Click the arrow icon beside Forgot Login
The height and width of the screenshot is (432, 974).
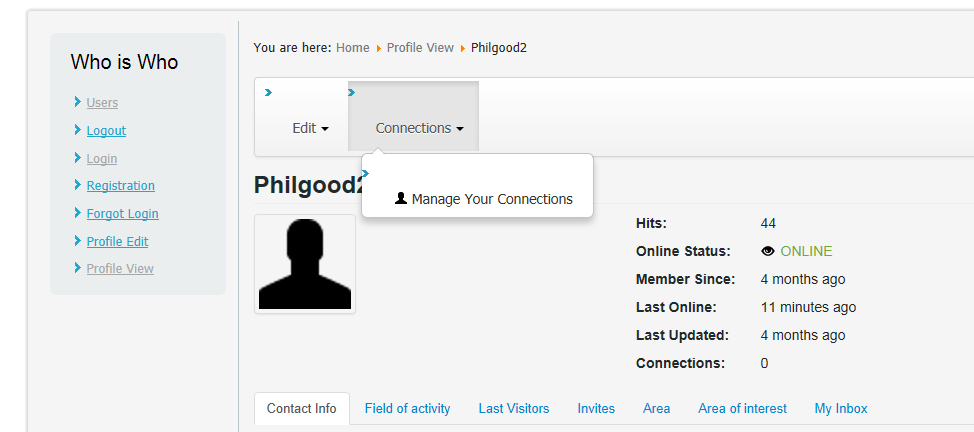click(x=78, y=213)
